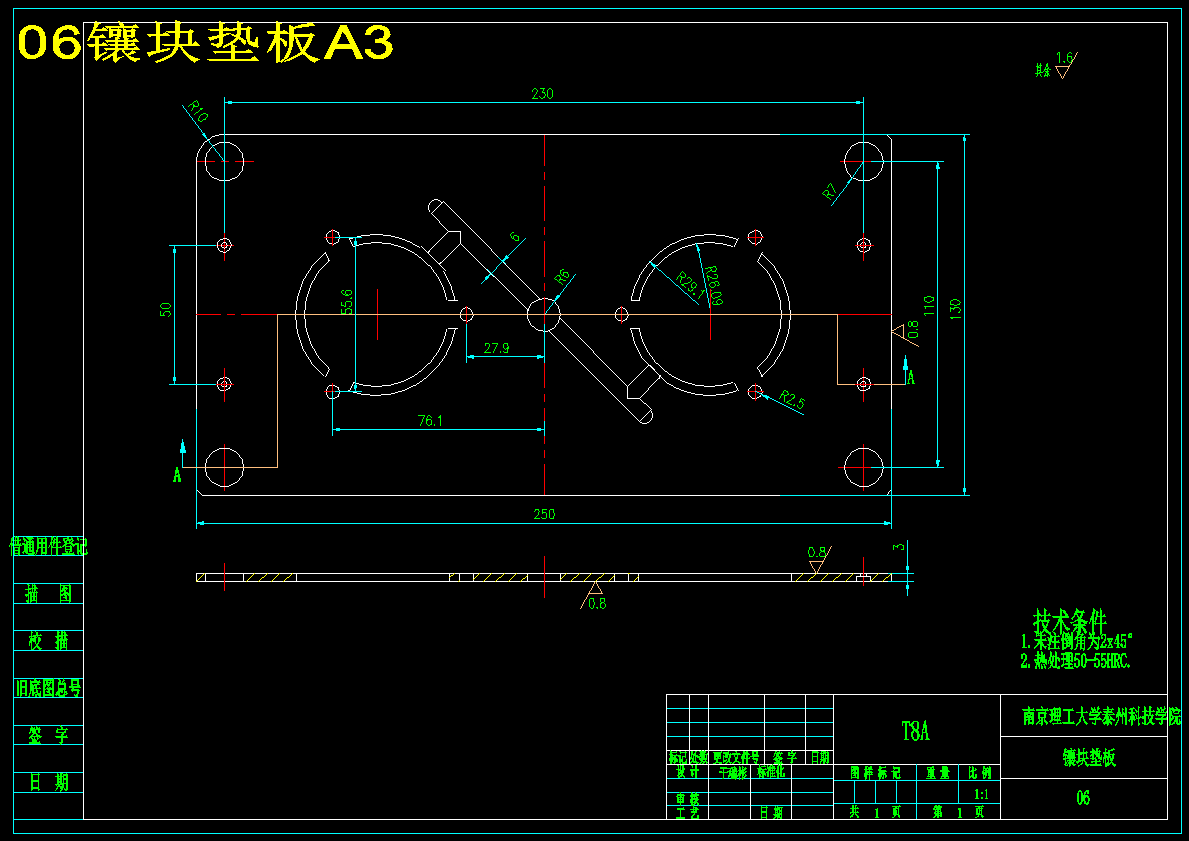1189x841 pixels.
Task: Select the slot width dimension 6
Action: pyautogui.click(x=515, y=237)
